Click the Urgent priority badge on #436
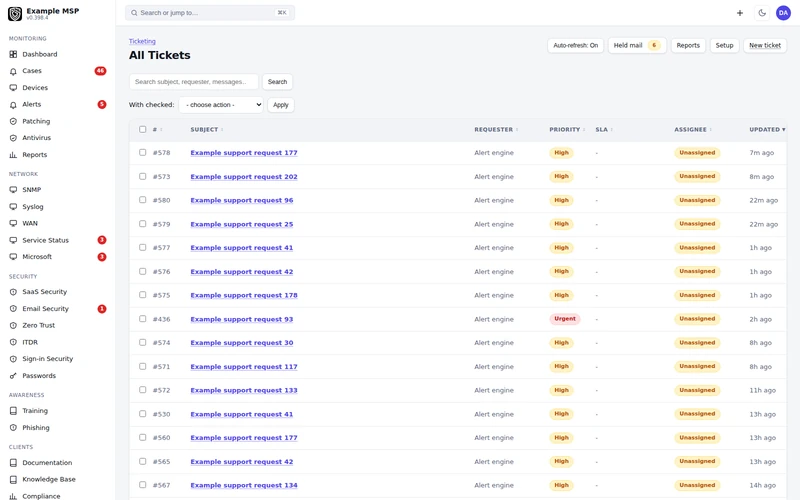 [565, 319]
